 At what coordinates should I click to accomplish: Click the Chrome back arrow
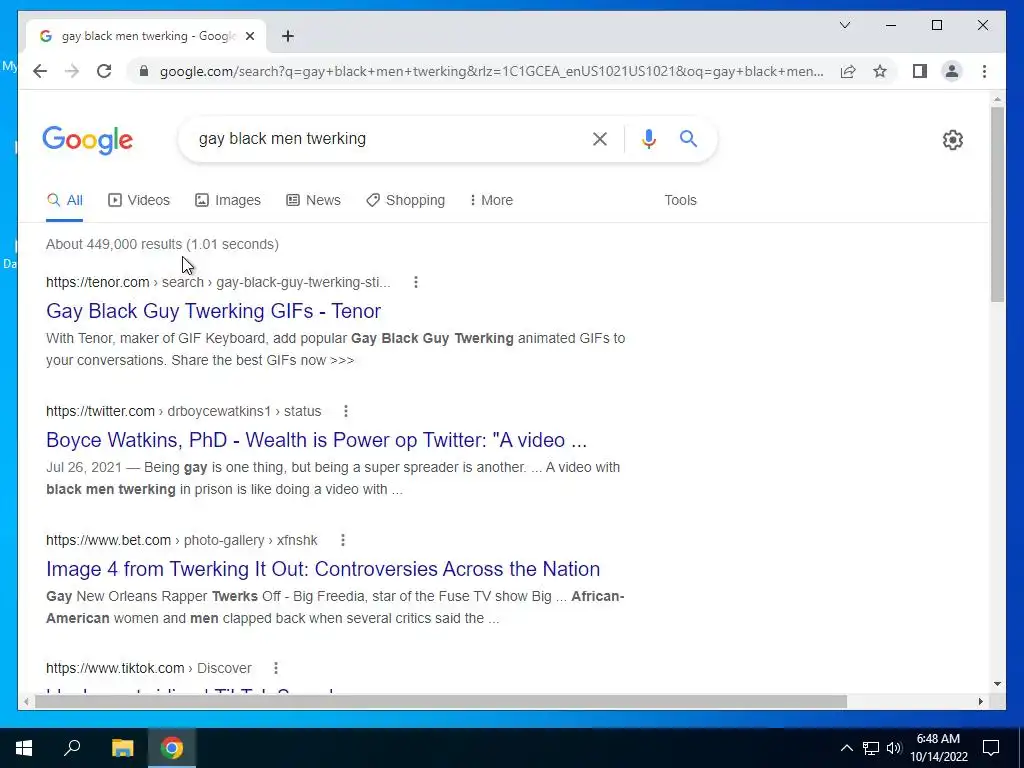[40, 71]
